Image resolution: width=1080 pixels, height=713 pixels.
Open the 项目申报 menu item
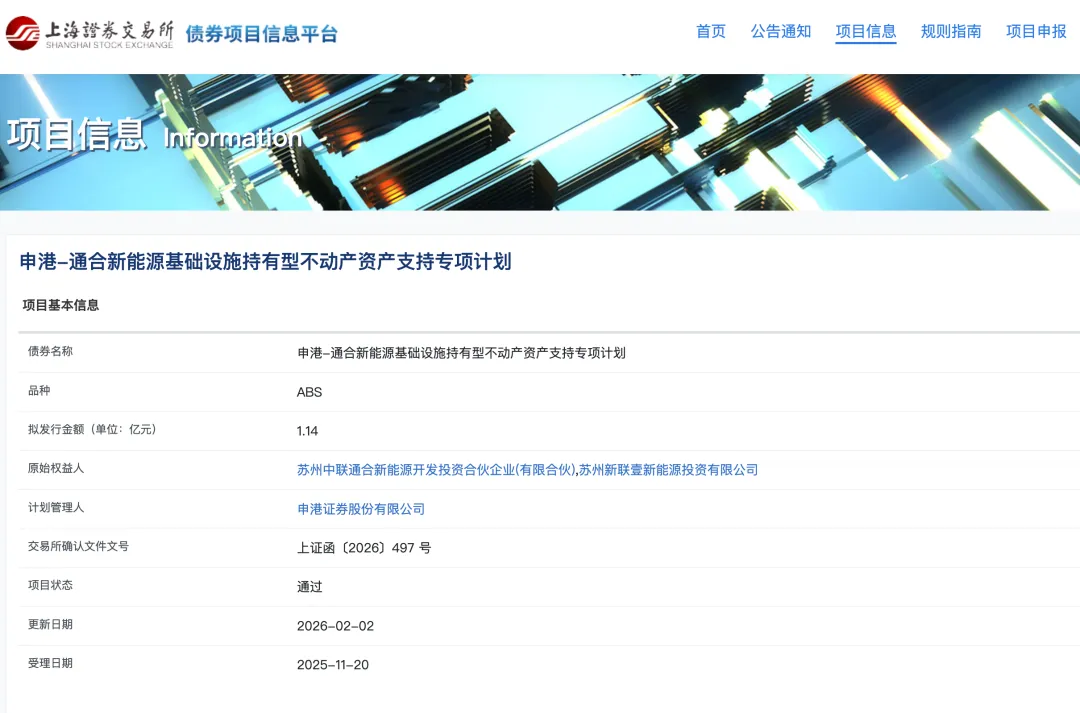tap(1036, 31)
